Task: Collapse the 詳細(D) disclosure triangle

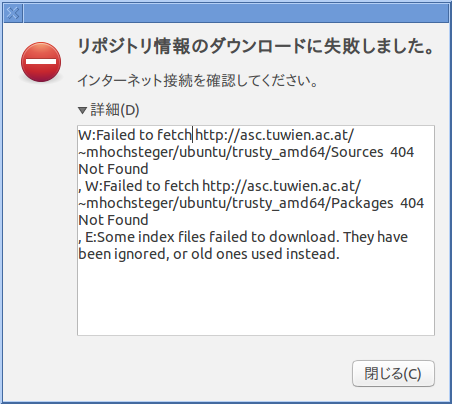Action: coord(82,110)
